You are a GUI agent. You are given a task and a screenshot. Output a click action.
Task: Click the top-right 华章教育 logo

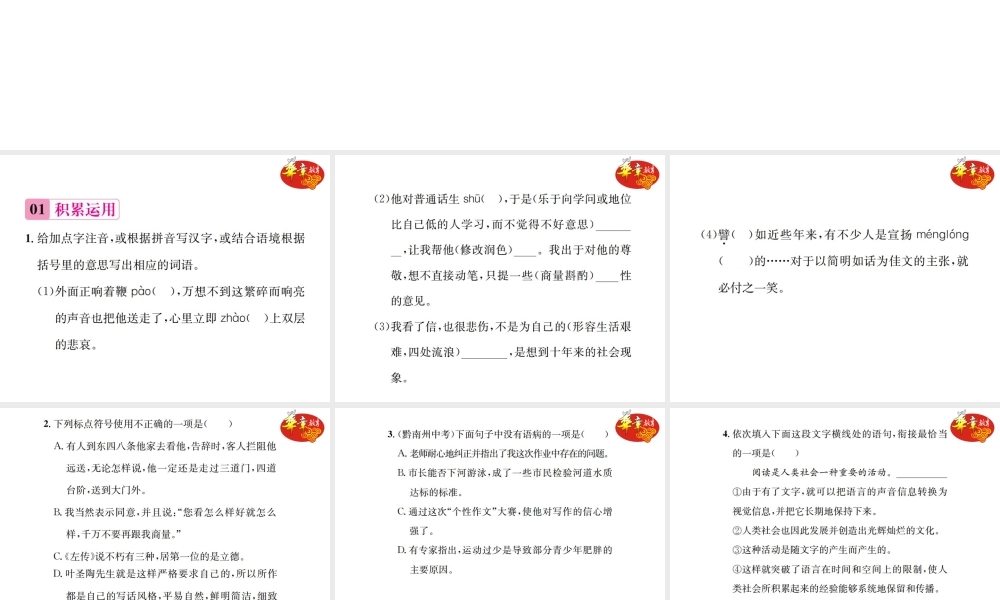click(971, 173)
